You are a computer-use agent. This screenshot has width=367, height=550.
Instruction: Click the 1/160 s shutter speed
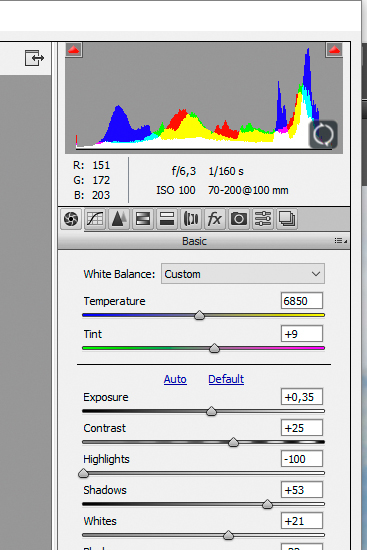coord(226,171)
